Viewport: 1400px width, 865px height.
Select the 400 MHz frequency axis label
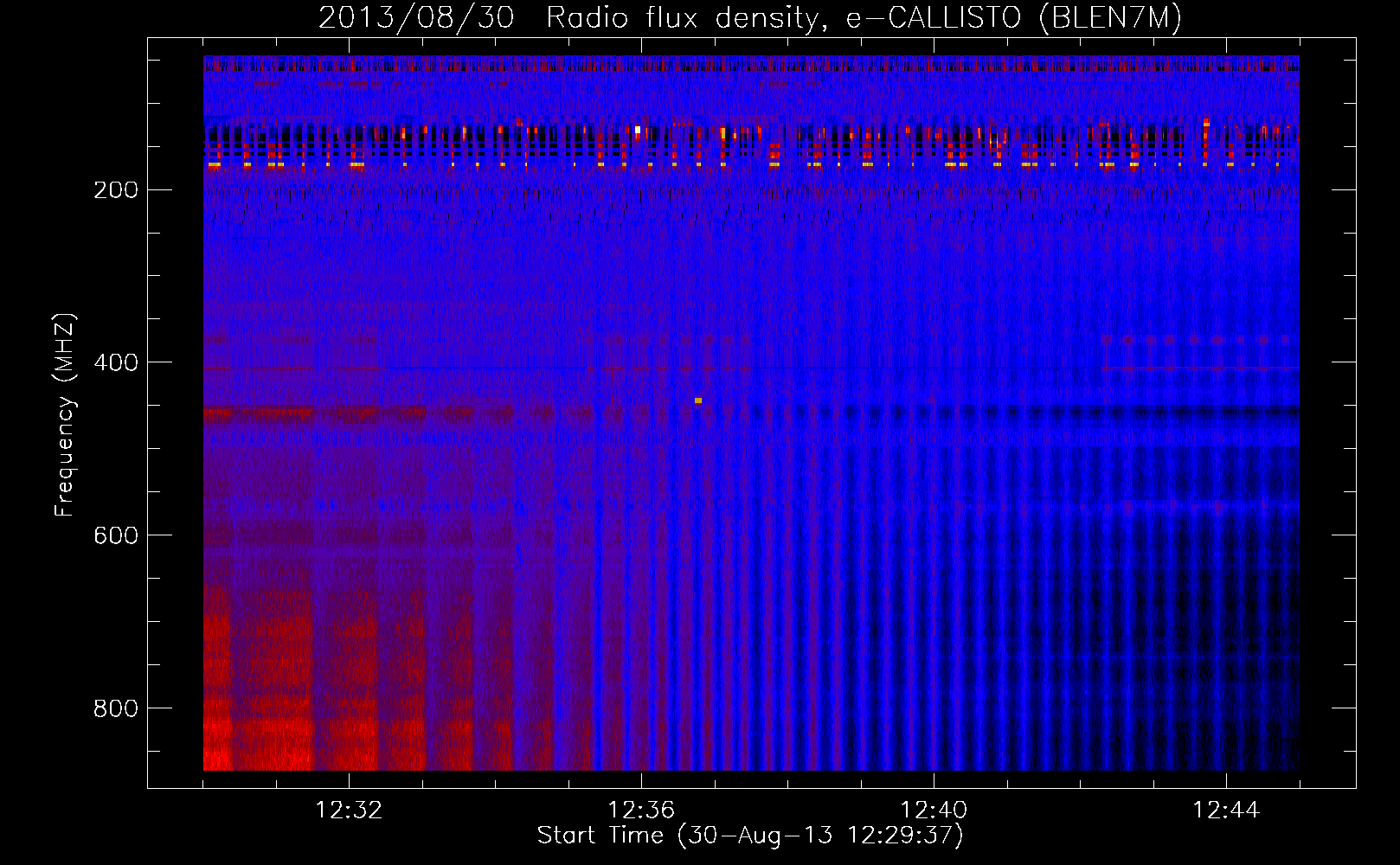(x=116, y=362)
